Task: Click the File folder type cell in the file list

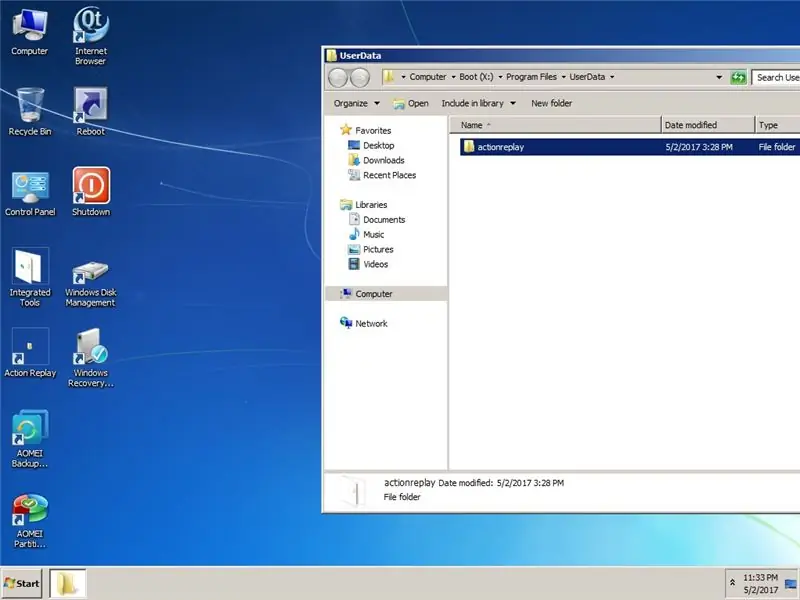Action: click(777, 147)
